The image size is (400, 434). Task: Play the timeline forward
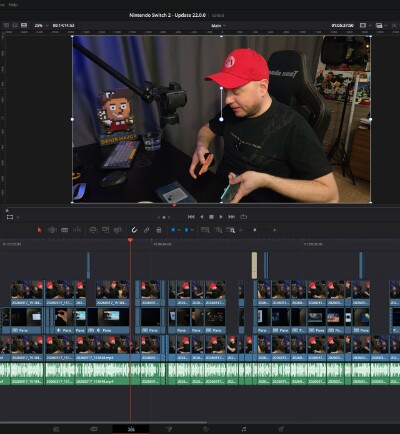(221, 217)
